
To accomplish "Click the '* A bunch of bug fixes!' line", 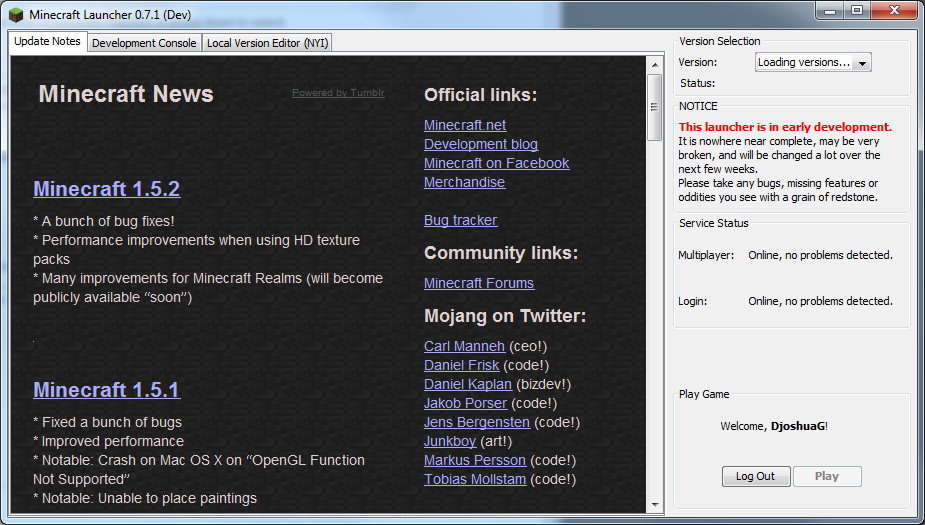I will point(104,221).
